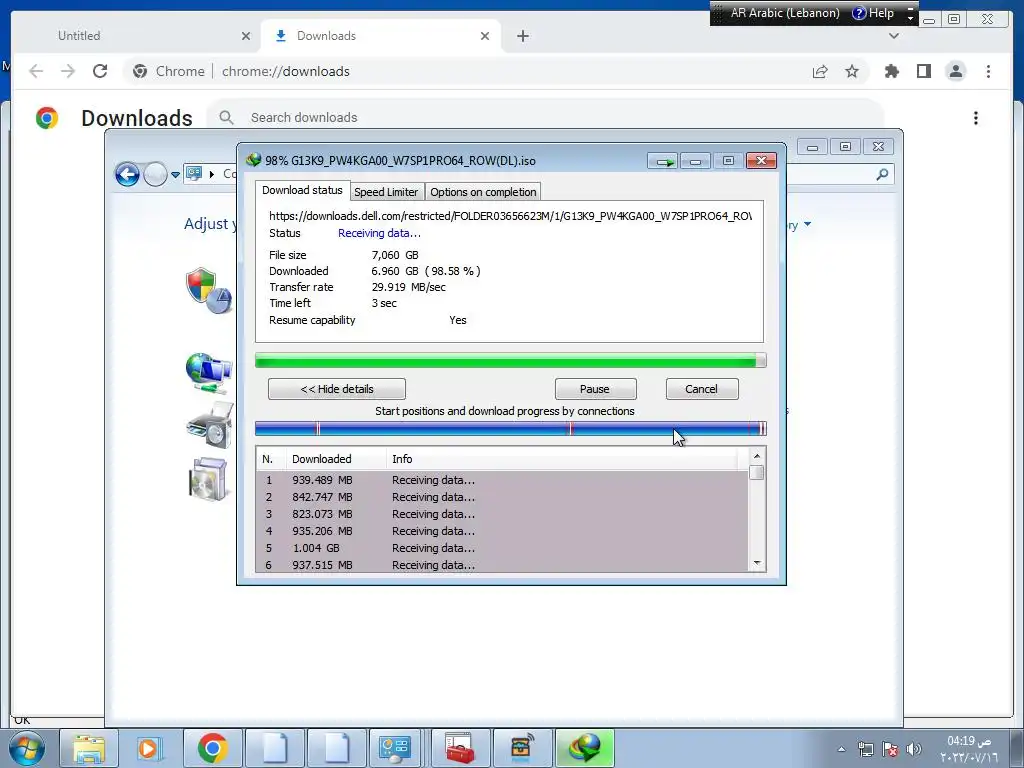The height and width of the screenshot is (768, 1024).
Task: Open red toolbox taskbar application
Action: 460,748
